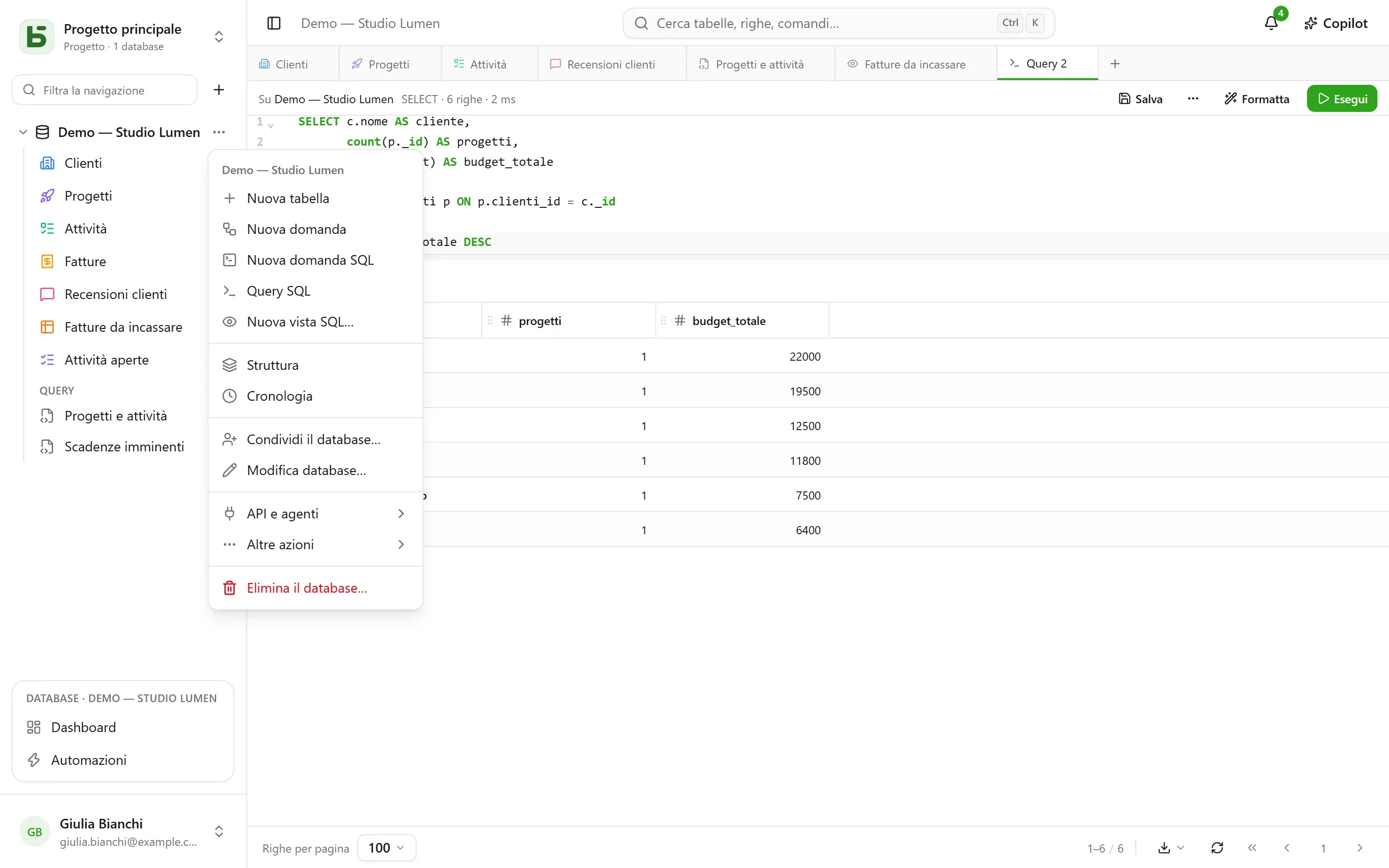Open the rows per page dropdown
This screenshot has width=1389, height=868.
click(x=386, y=848)
